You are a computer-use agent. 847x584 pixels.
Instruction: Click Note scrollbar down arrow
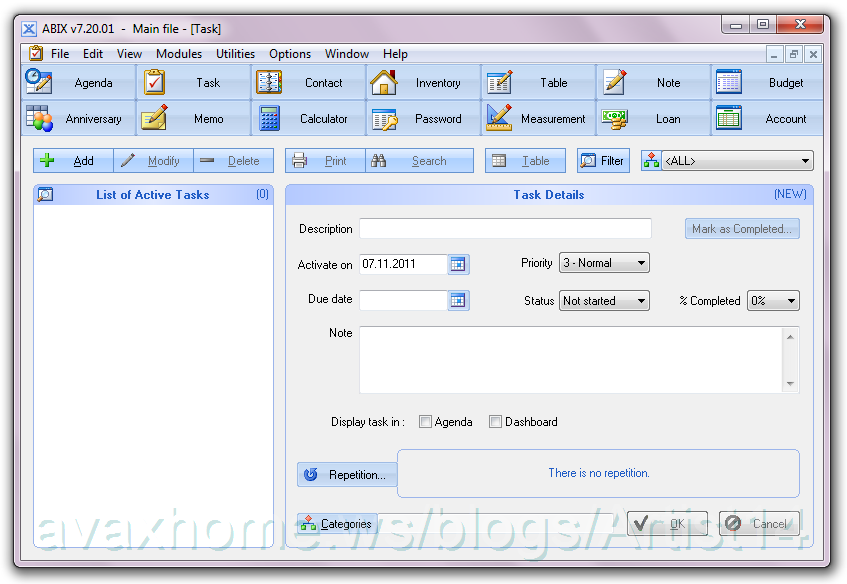790,384
